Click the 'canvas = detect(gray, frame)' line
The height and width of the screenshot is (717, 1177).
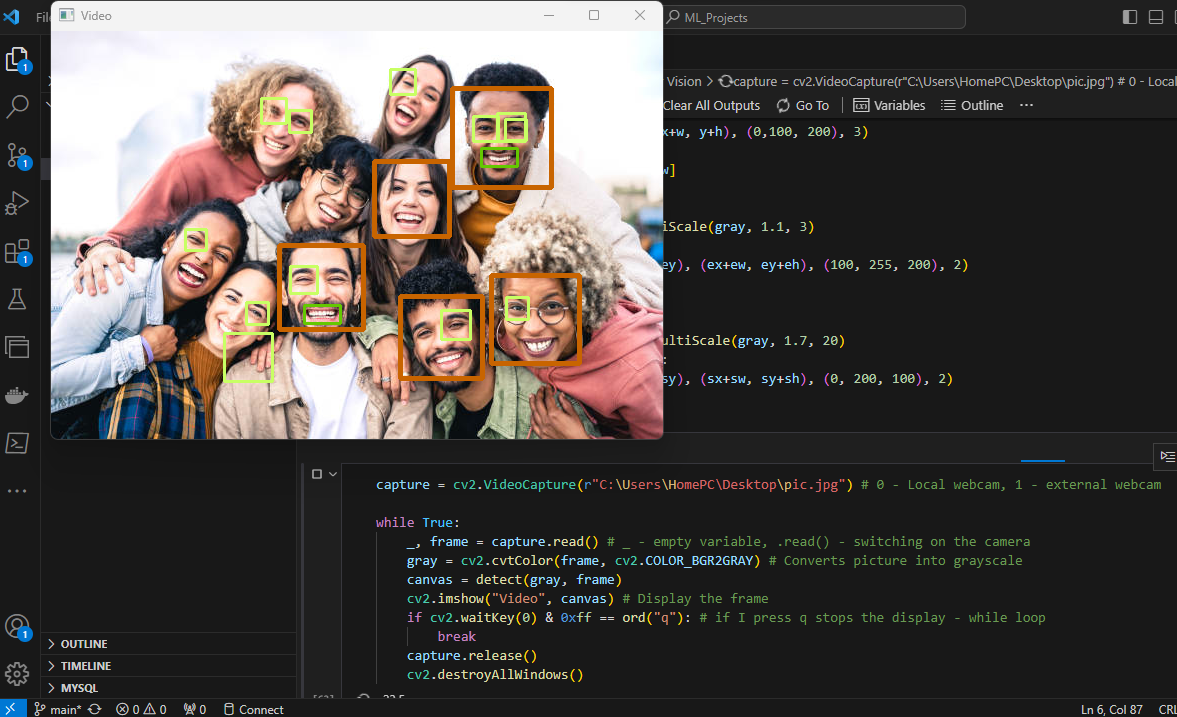[514, 580]
